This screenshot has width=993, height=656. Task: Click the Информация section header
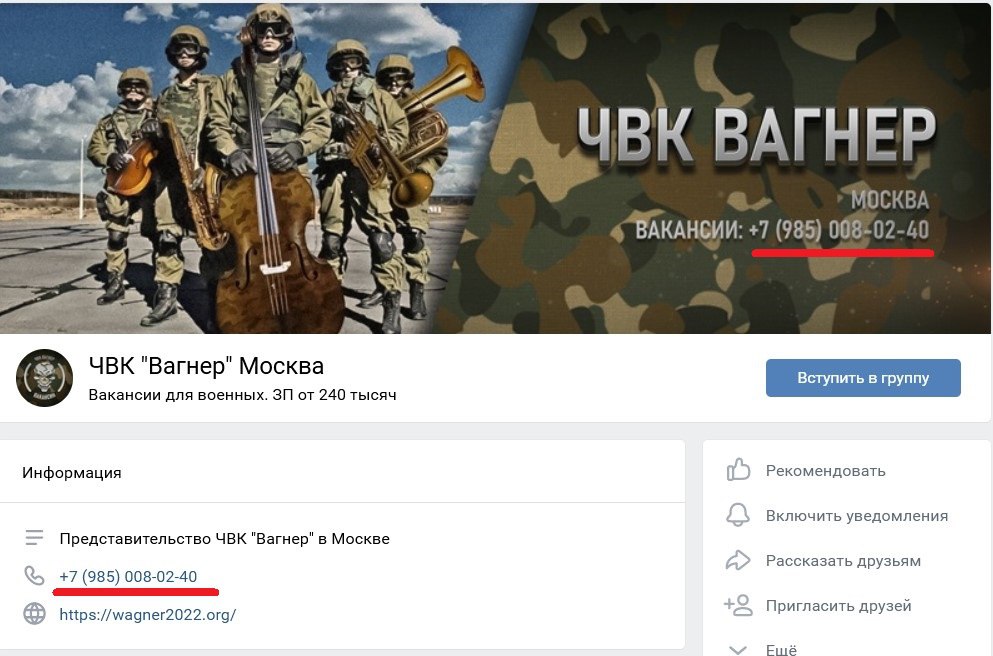click(72, 472)
